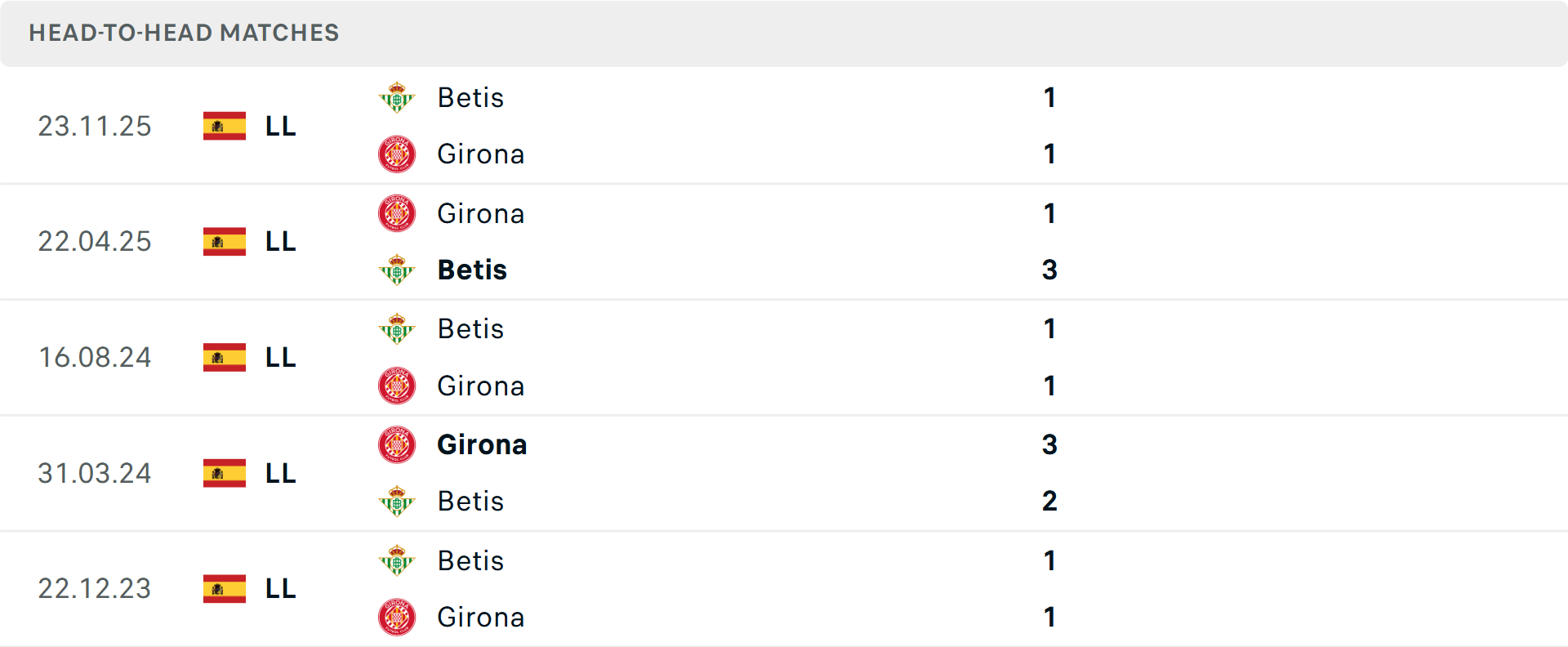Click the Betis crest in the 22.12.23 match

397,561
